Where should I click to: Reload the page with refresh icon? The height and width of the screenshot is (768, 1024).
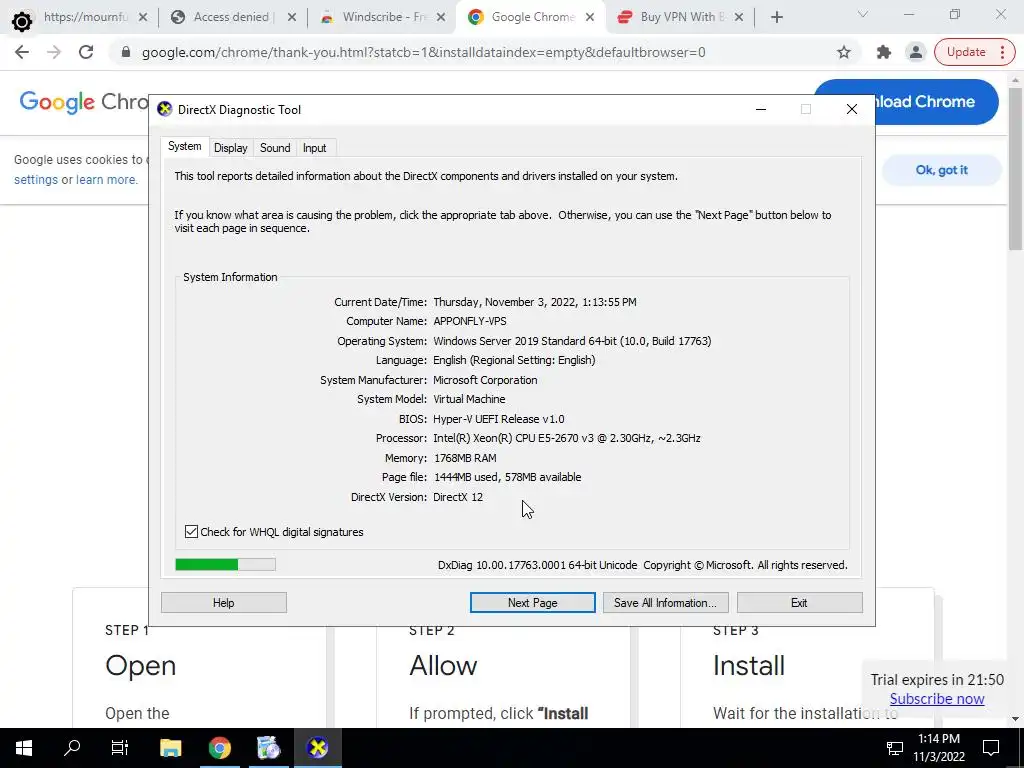(86, 52)
